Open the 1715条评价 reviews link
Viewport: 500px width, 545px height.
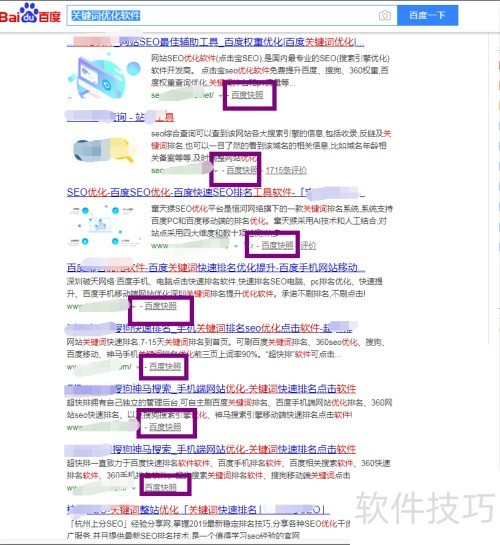point(286,170)
